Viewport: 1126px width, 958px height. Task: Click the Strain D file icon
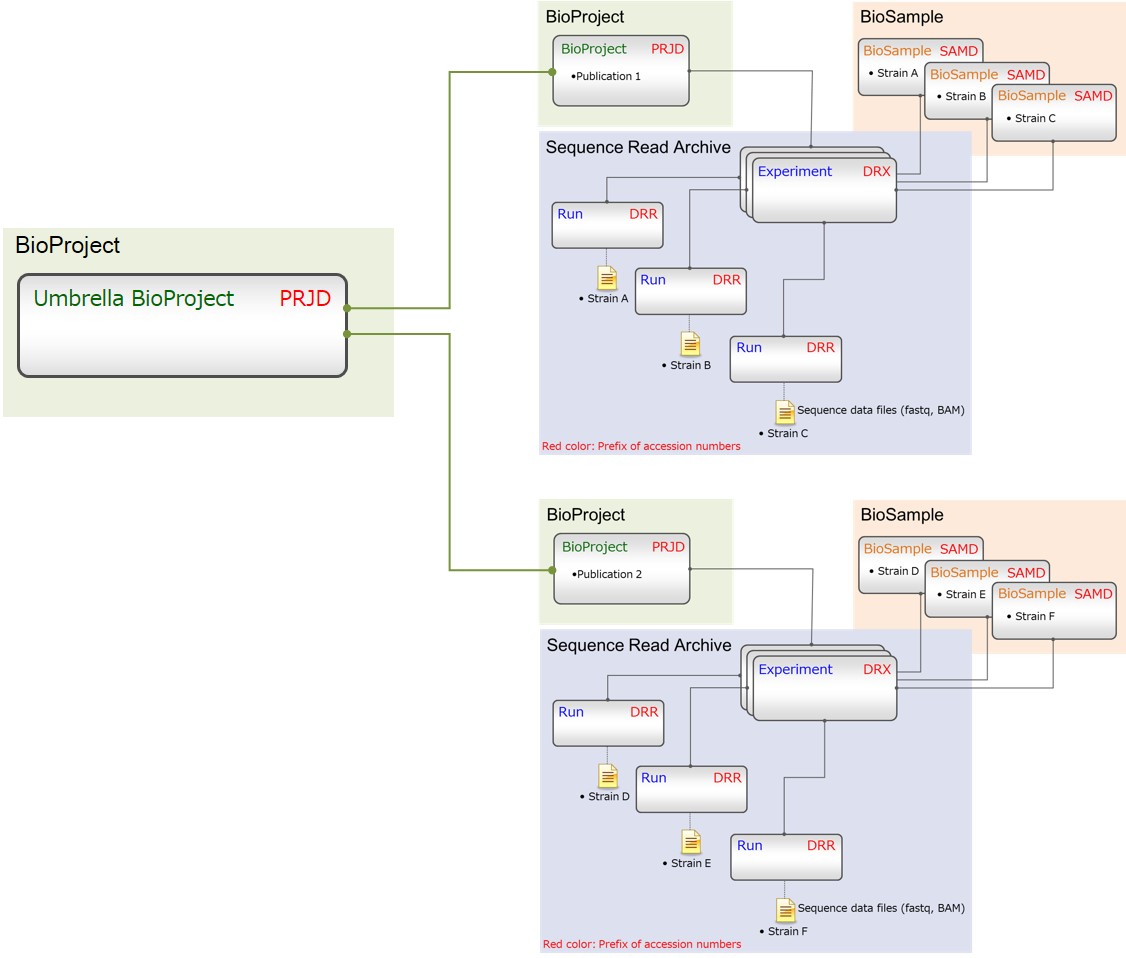(x=607, y=775)
